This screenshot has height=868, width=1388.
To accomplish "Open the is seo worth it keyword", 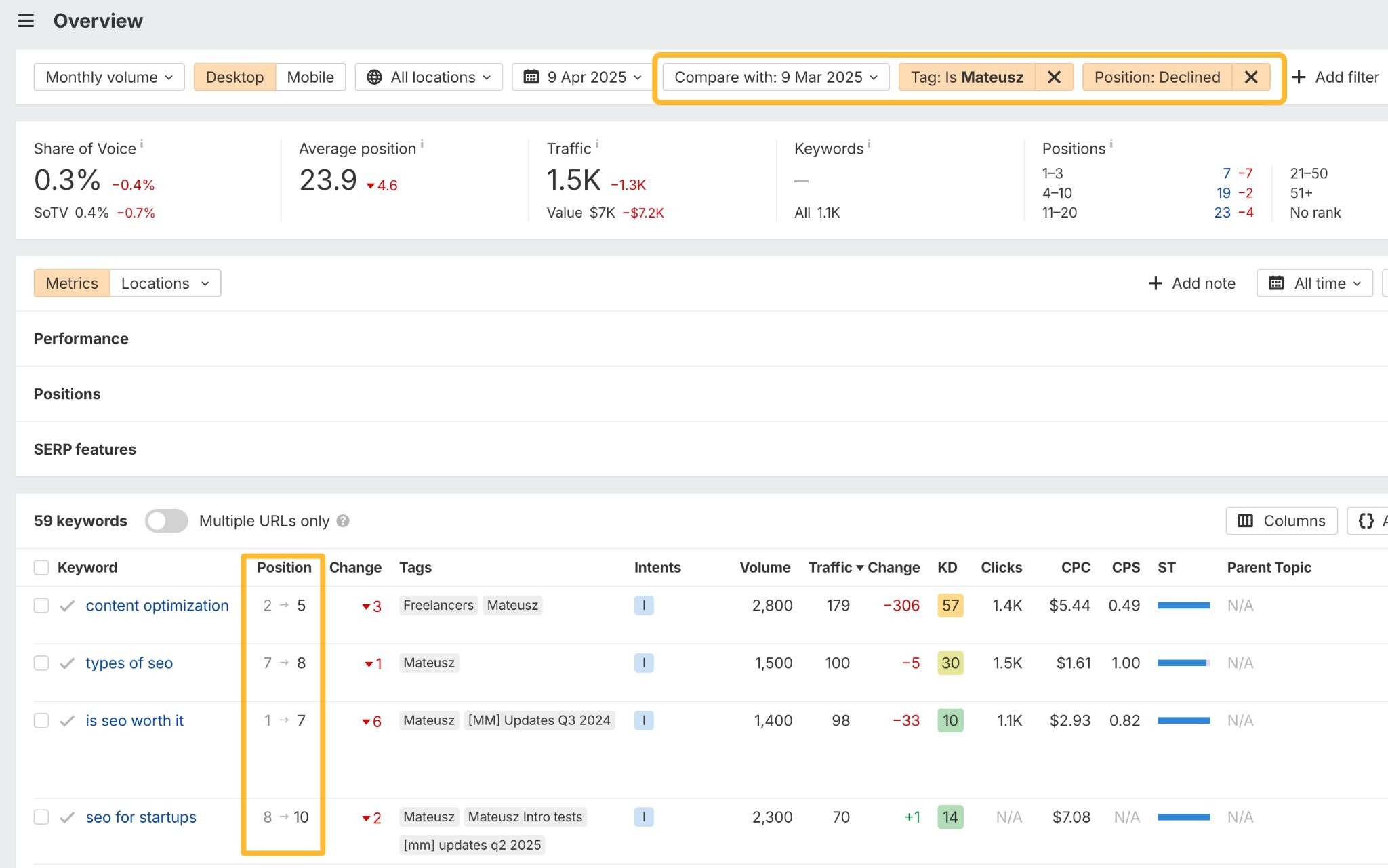I will pos(134,720).
